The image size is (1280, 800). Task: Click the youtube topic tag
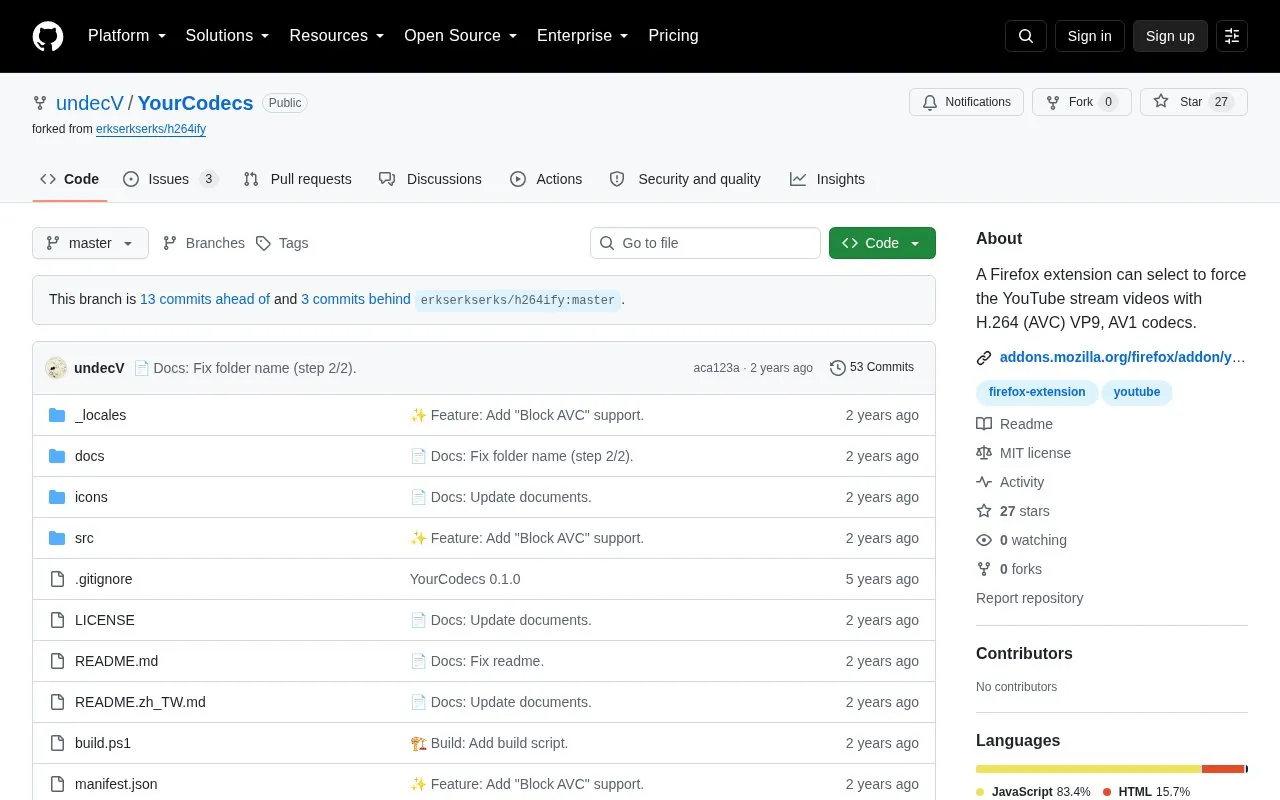[1137, 392]
